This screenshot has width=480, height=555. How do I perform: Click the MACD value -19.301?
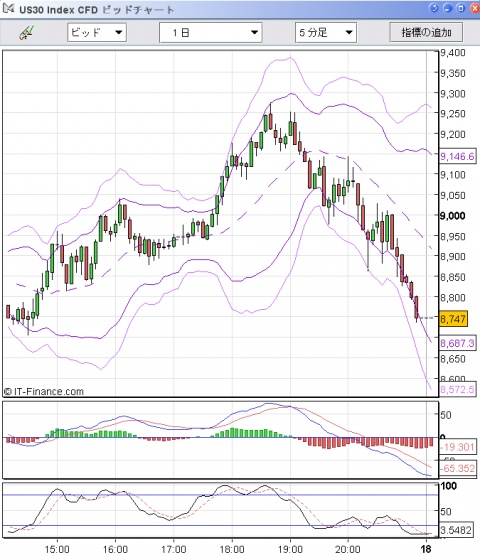(x=457, y=447)
